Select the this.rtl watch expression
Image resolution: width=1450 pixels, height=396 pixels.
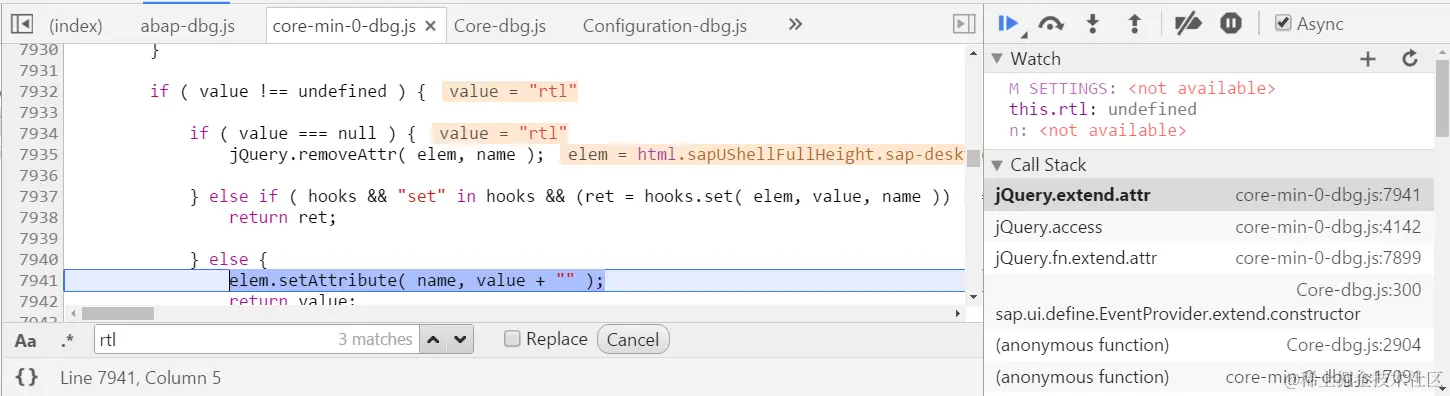[1102, 109]
